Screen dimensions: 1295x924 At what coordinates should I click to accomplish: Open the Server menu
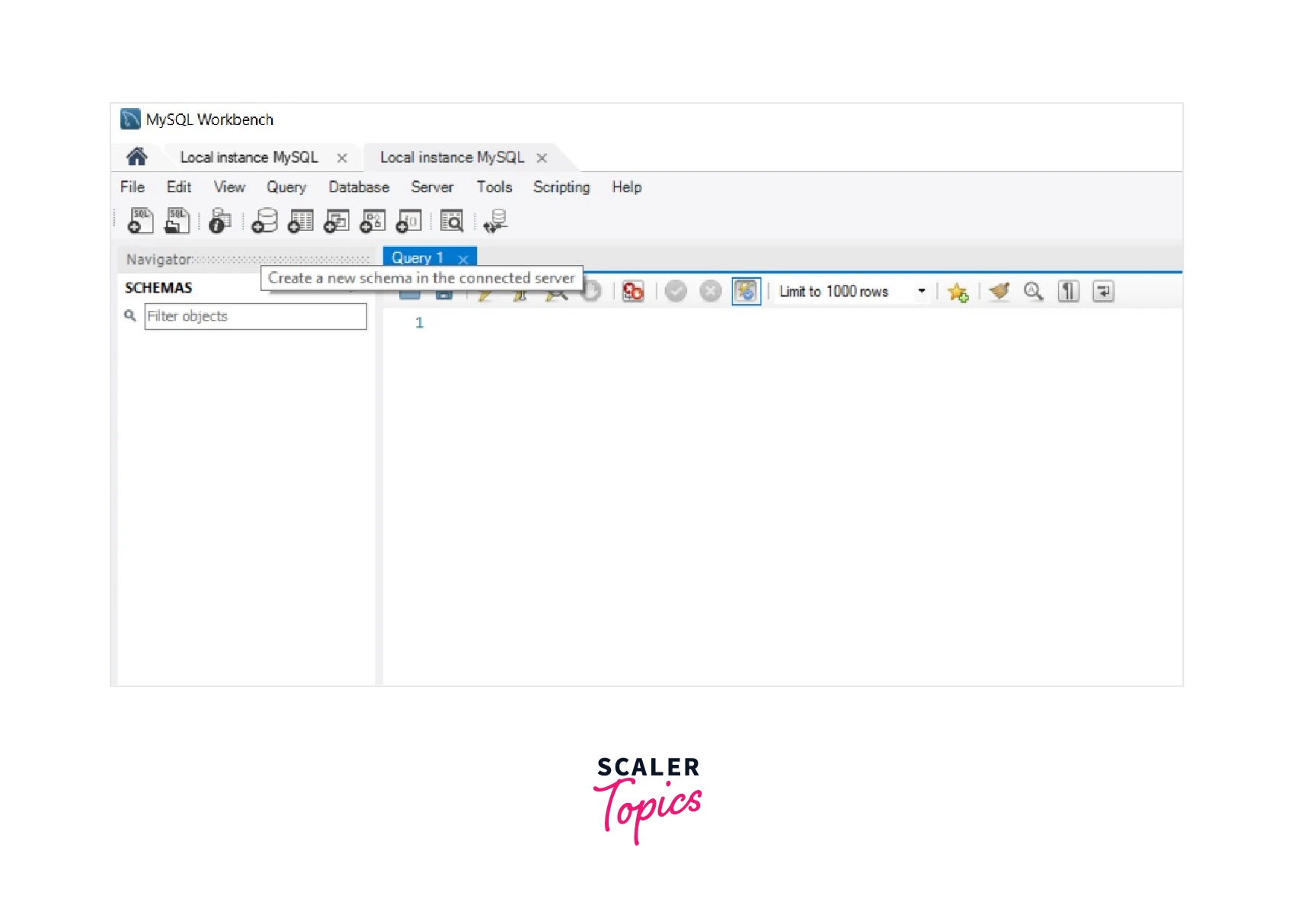point(432,187)
